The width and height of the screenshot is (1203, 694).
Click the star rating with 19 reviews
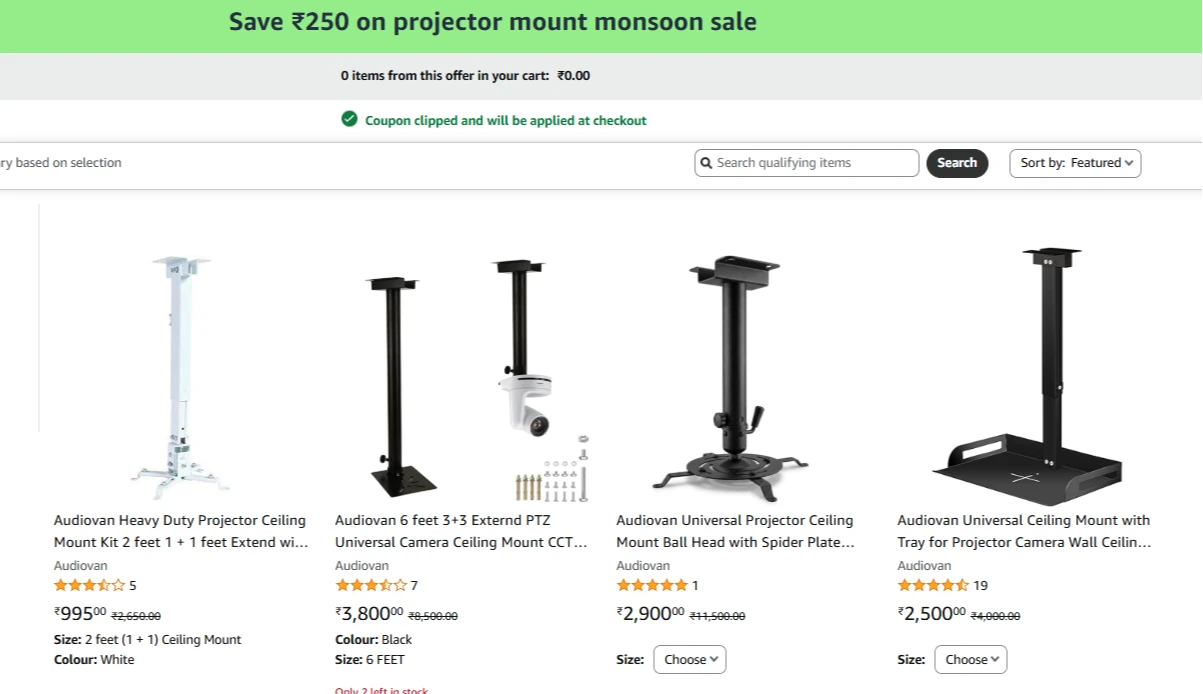pos(933,586)
